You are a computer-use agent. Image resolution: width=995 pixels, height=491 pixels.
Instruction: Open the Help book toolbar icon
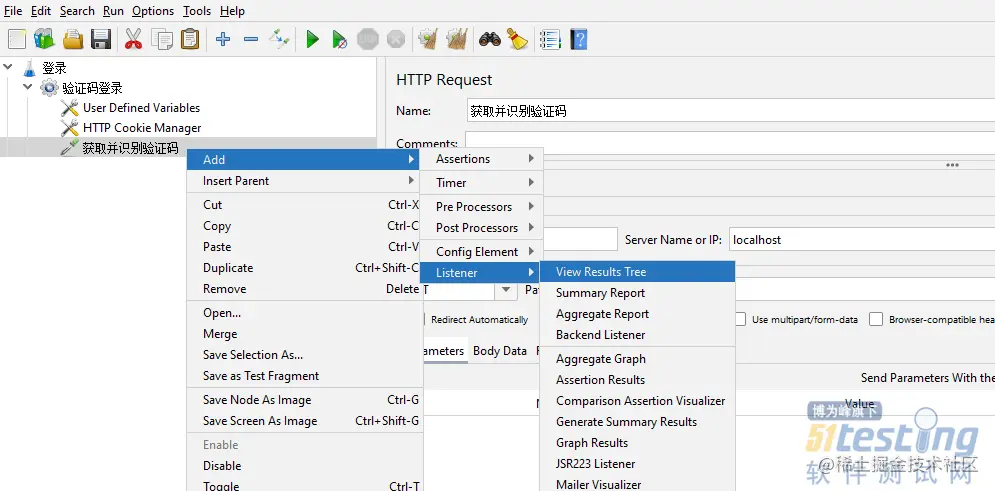[578, 39]
